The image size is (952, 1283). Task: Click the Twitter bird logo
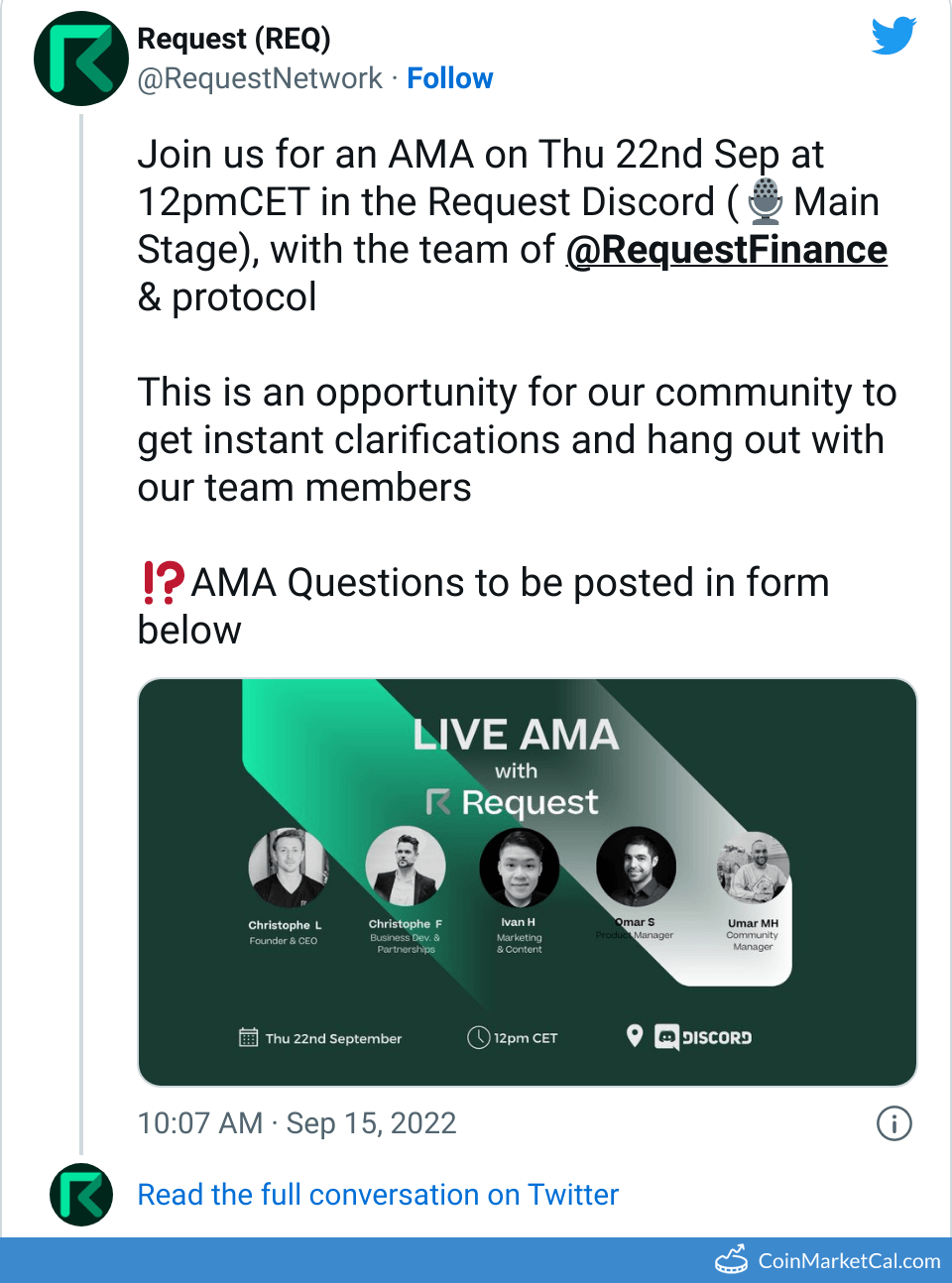(893, 37)
